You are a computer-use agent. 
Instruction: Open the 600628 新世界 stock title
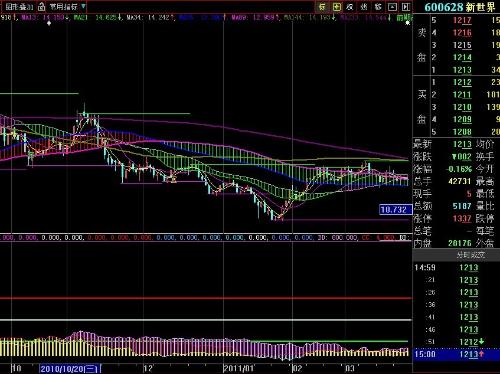click(x=460, y=7)
